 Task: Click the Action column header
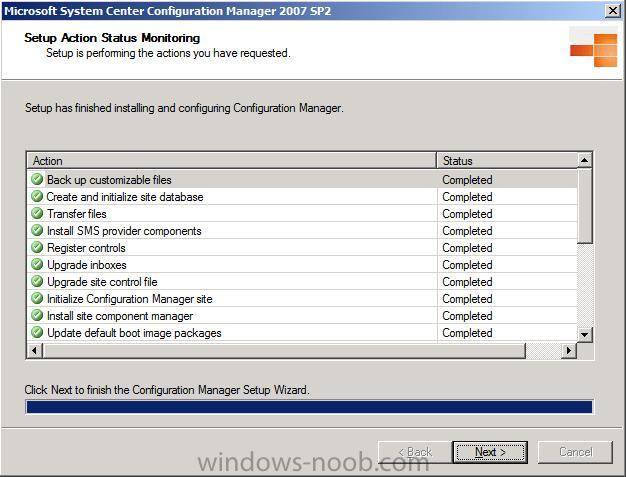point(232,160)
